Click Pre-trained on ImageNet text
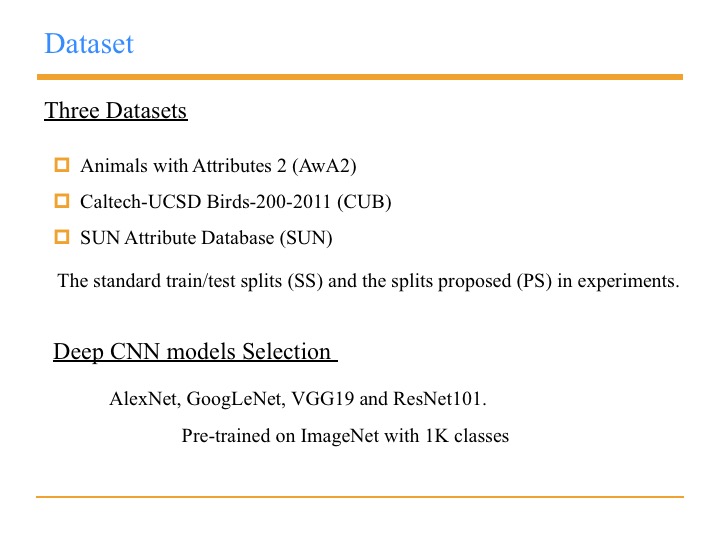Viewport: 720px width, 540px height. coord(345,436)
